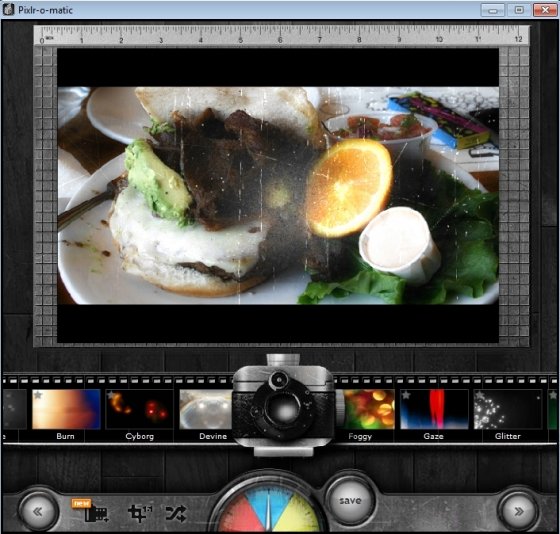Screen dimensions: 560x534
Task: Click the "Cyborg" label text
Action: (x=140, y=436)
